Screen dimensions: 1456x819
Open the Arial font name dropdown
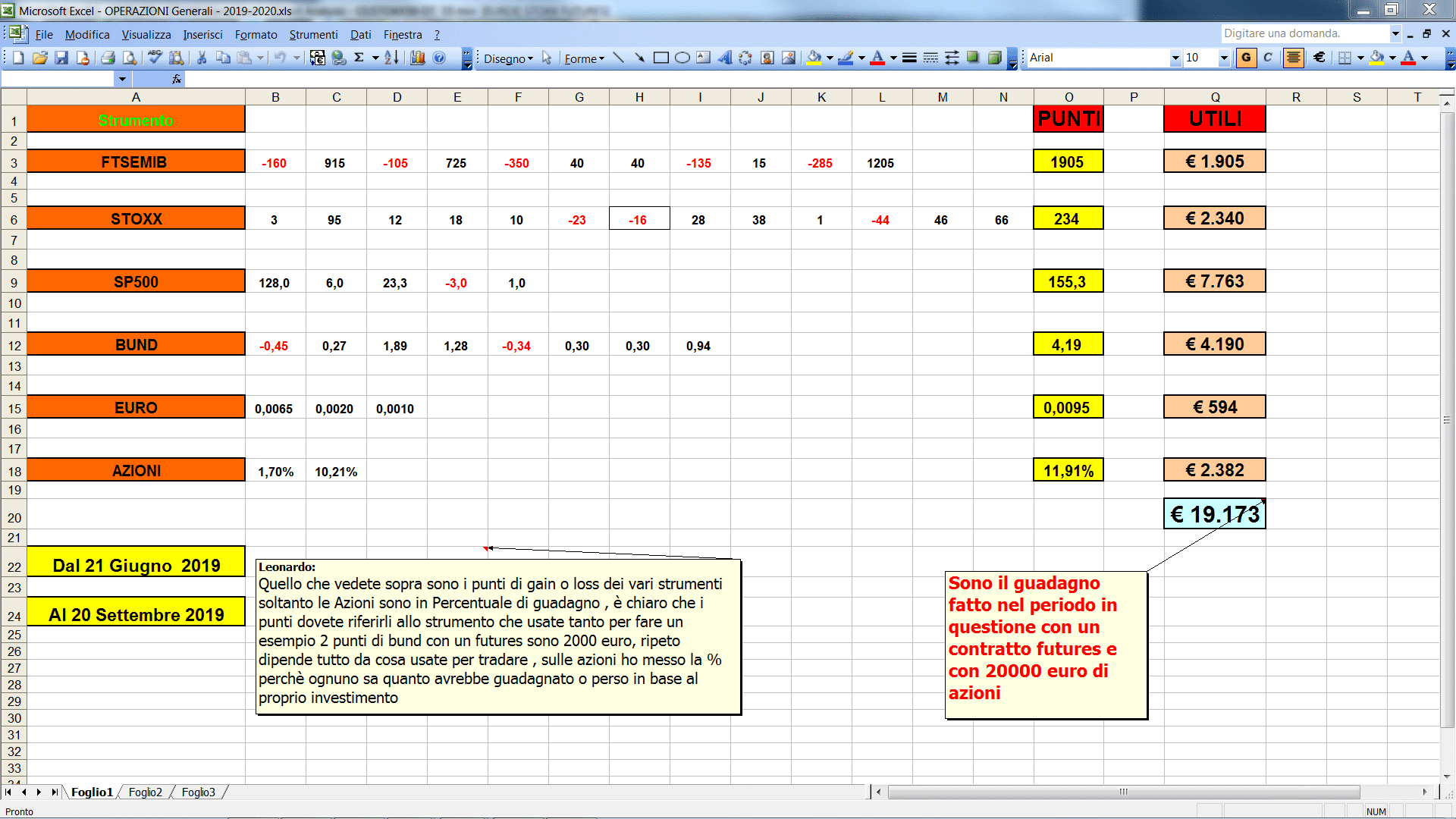(1175, 58)
